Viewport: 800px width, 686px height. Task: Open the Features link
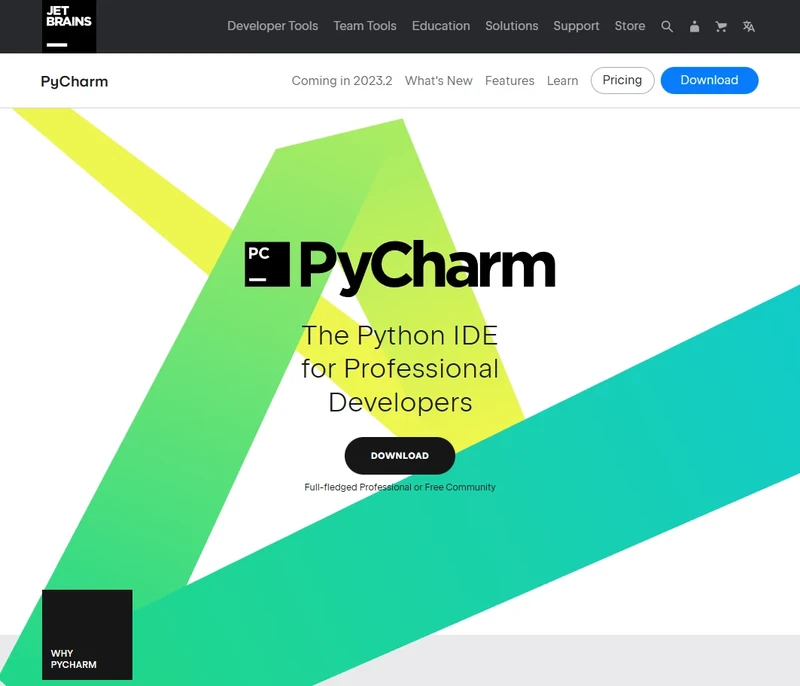(510, 81)
